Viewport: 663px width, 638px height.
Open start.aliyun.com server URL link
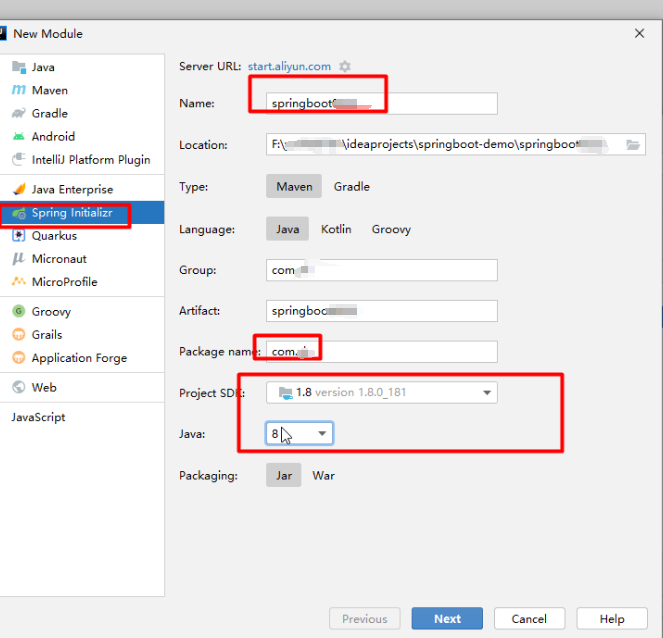pos(289,66)
